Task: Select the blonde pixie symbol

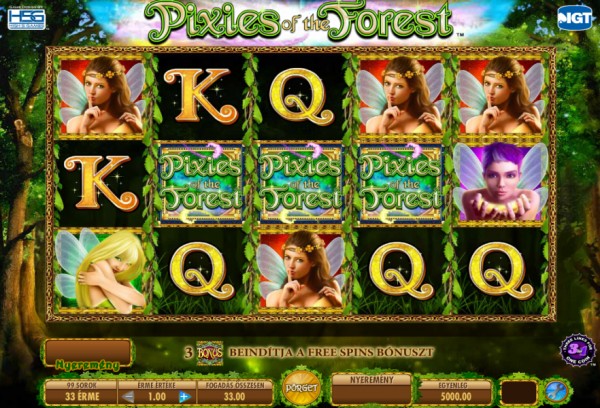Action: click(x=100, y=269)
